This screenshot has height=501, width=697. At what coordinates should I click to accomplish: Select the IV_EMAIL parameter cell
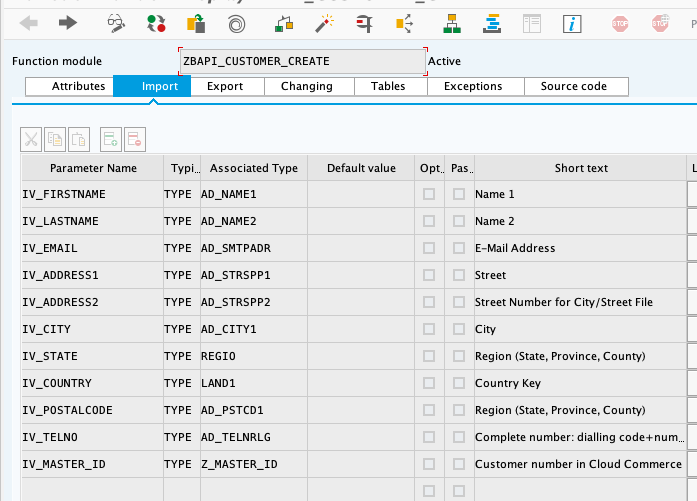[92, 248]
